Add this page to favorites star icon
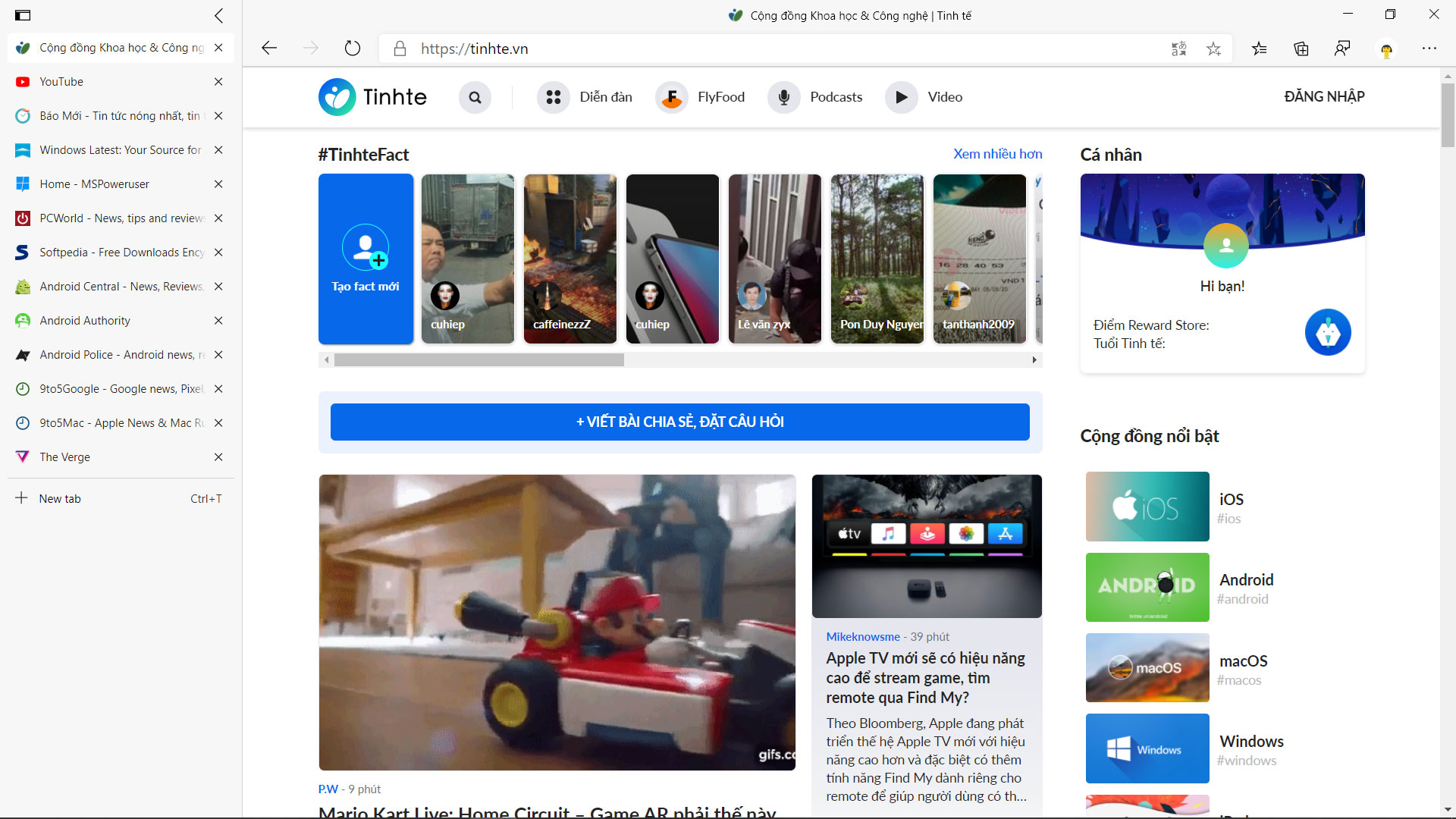1456x819 pixels. pos(1213,49)
